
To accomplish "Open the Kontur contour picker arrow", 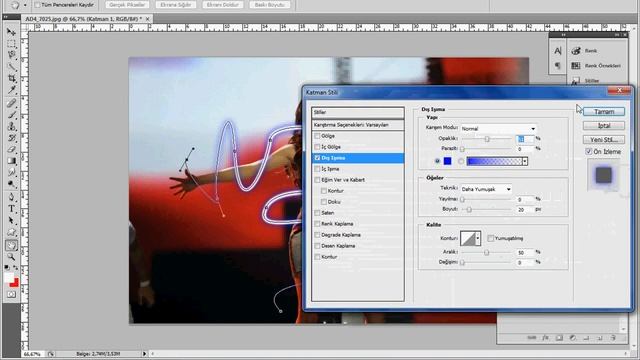I will tap(478, 238).
